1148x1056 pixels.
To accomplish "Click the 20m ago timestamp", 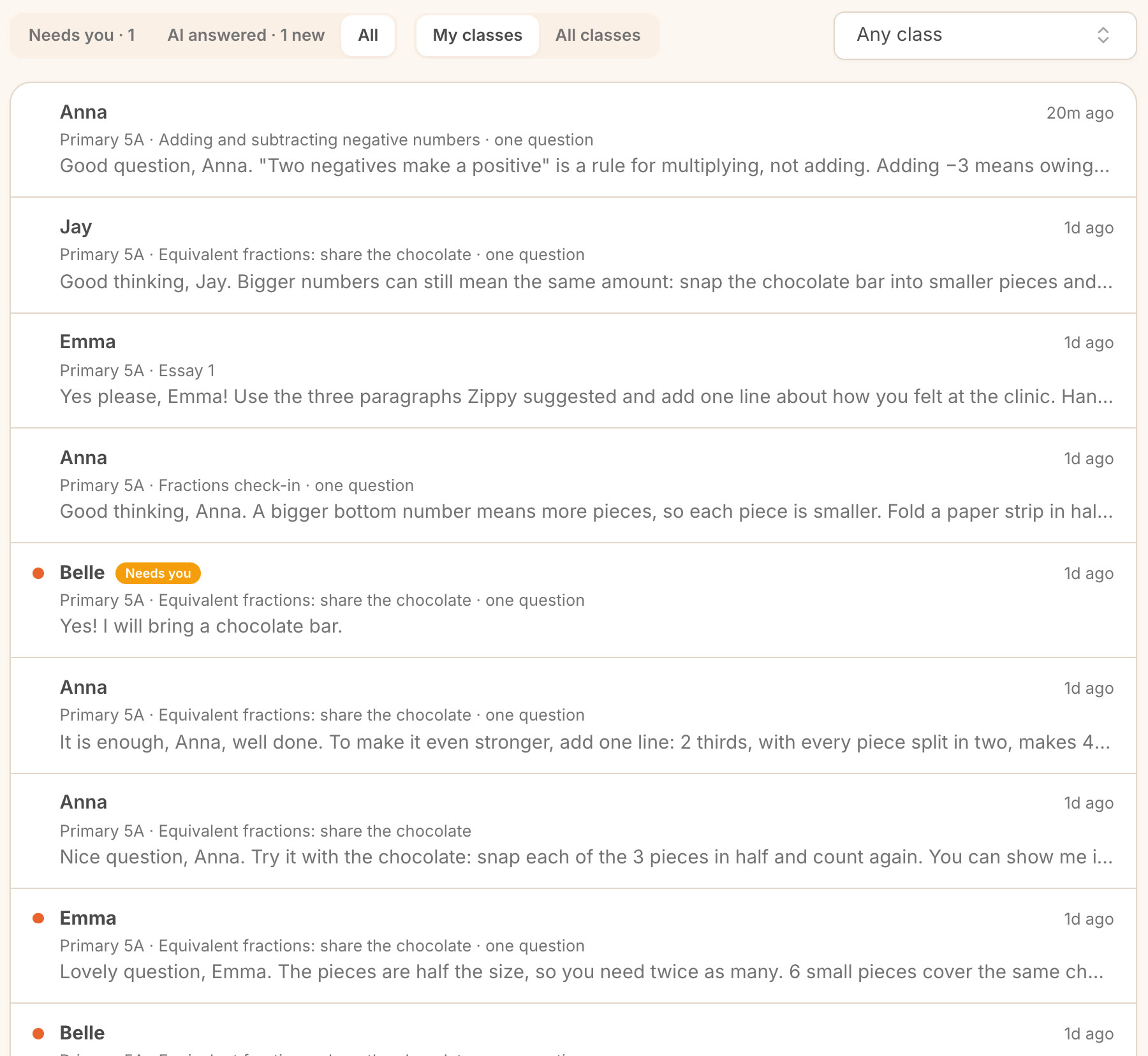I will [1080, 113].
